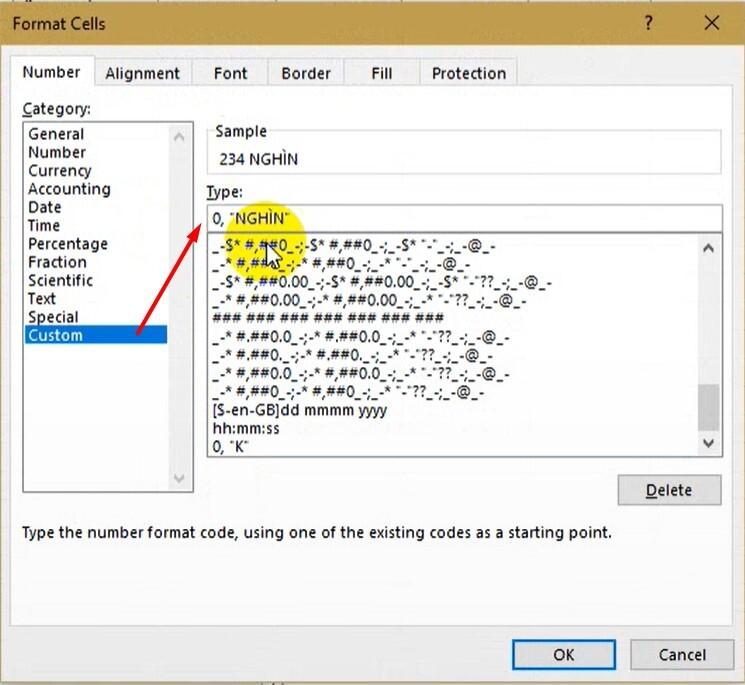This screenshot has height=685, width=745.
Task: Open the Font tab
Action: click(x=230, y=73)
